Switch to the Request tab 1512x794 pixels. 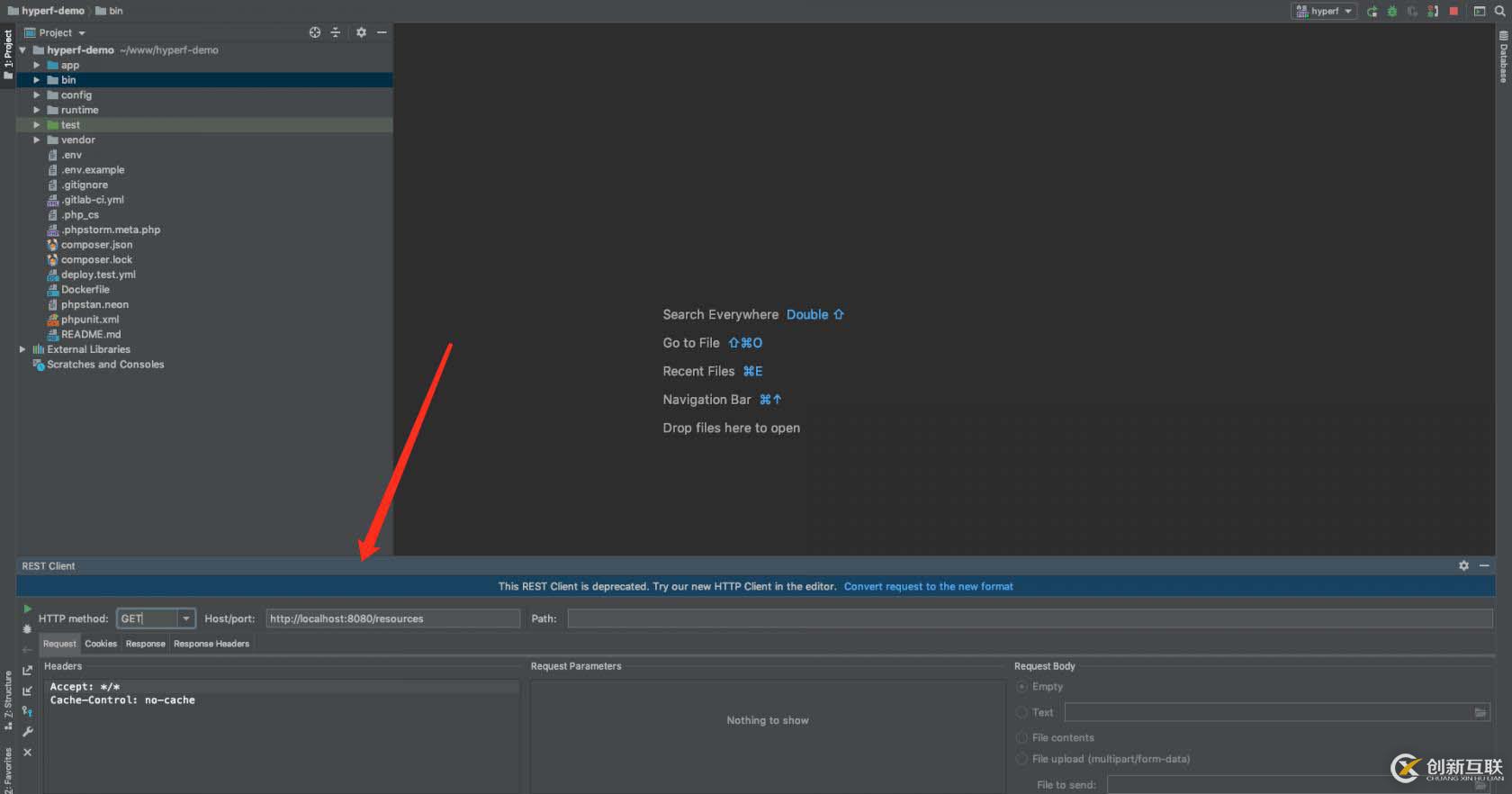pyautogui.click(x=59, y=644)
